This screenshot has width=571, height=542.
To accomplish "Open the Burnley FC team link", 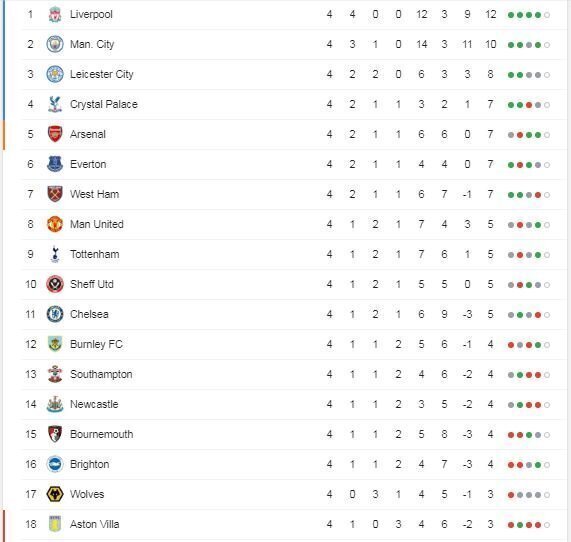I will click(x=96, y=344).
